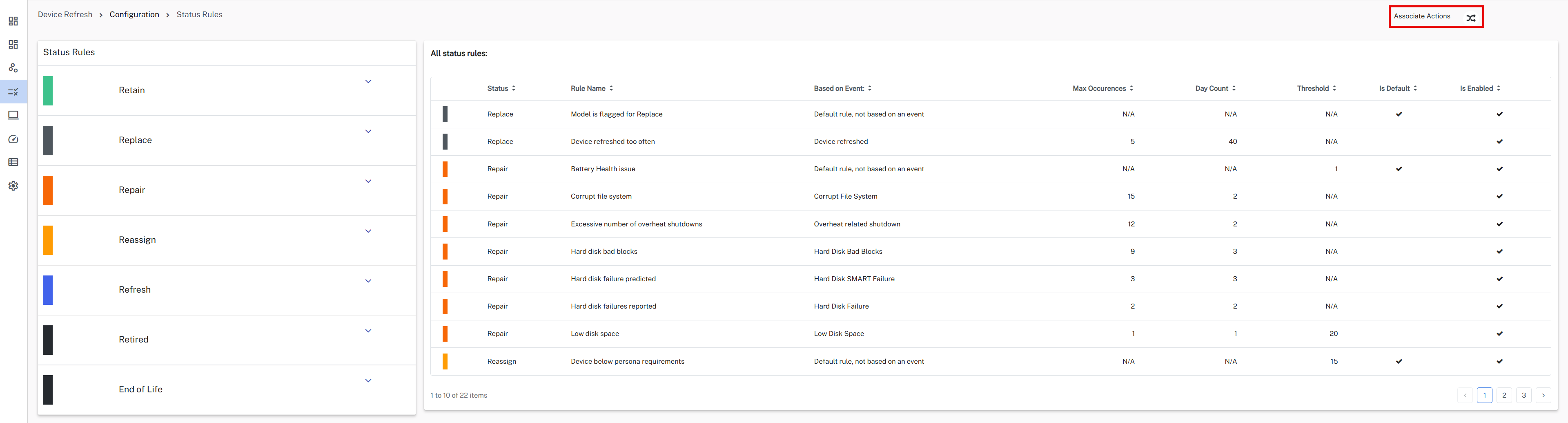Click the table list sidebar icon
Viewport: 1568px width, 423px height.
(x=13, y=162)
